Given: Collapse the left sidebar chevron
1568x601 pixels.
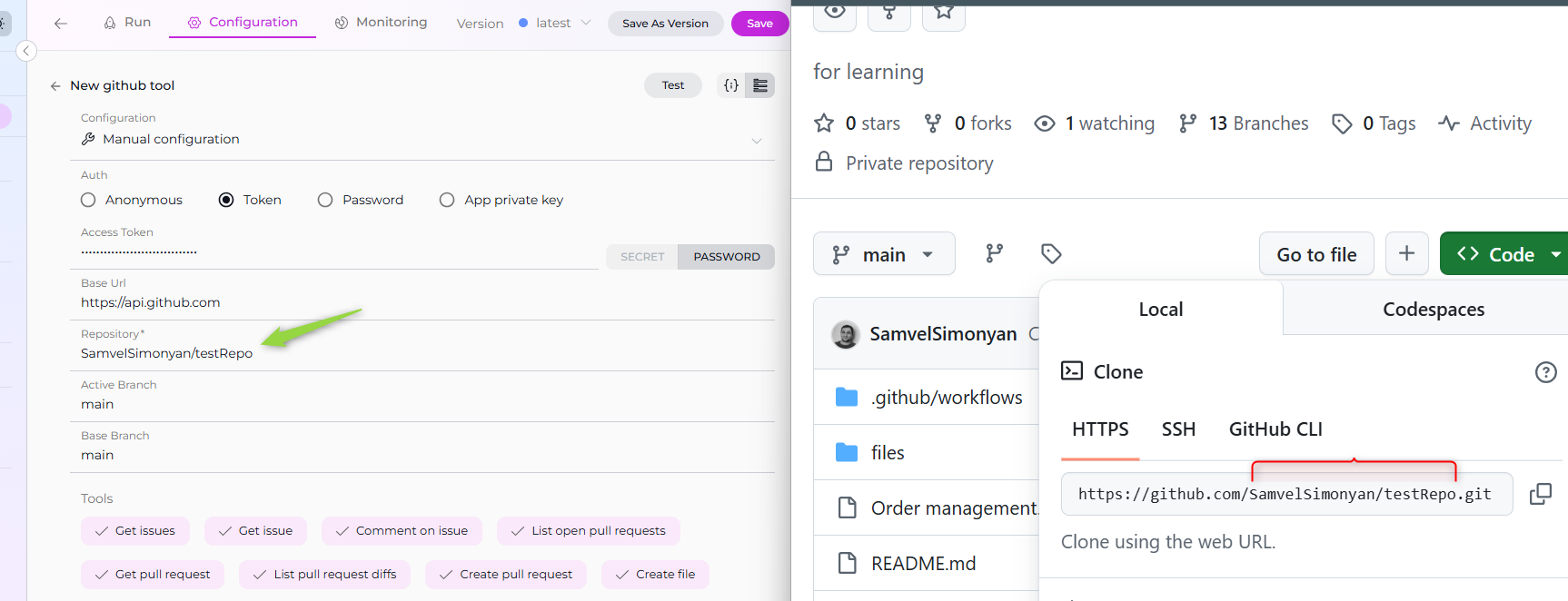Looking at the screenshot, I should pos(26,51).
